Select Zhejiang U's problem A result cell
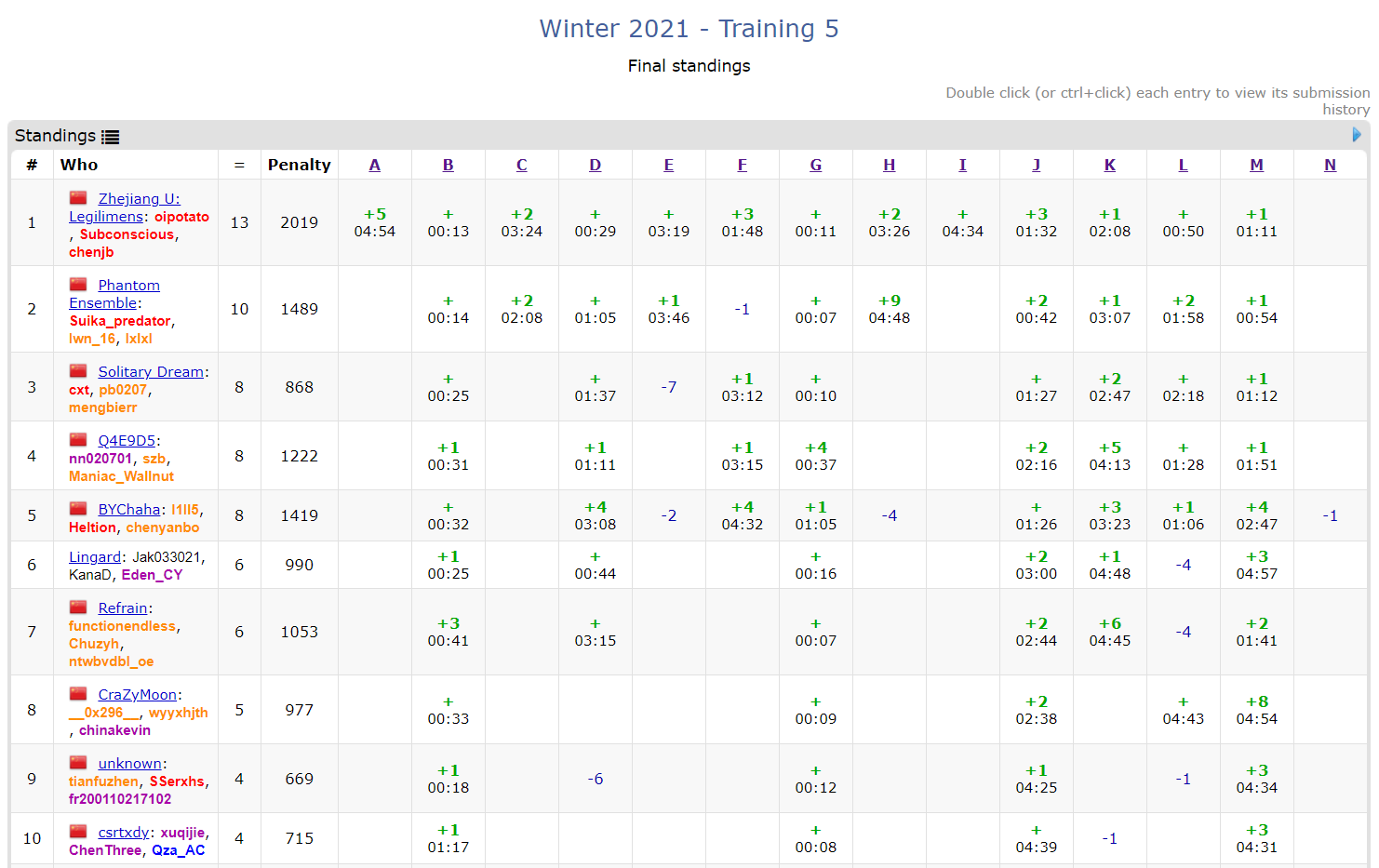Viewport: 1379px width, 868px height. pyautogui.click(x=374, y=222)
